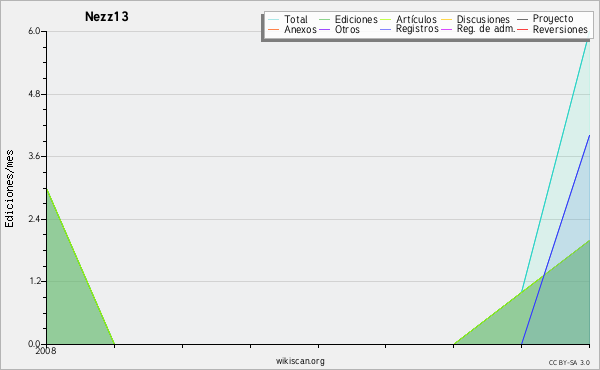Screen dimensions: 600x370
Task: Click the 0.0 y-axis value
Action: (34, 344)
